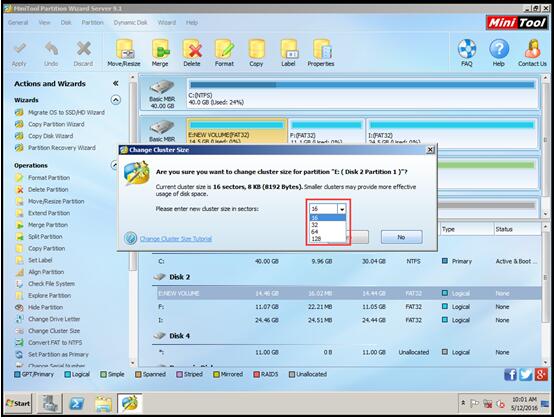Select the Merge toolbar icon
This screenshot has width=554, height=419.
160,49
